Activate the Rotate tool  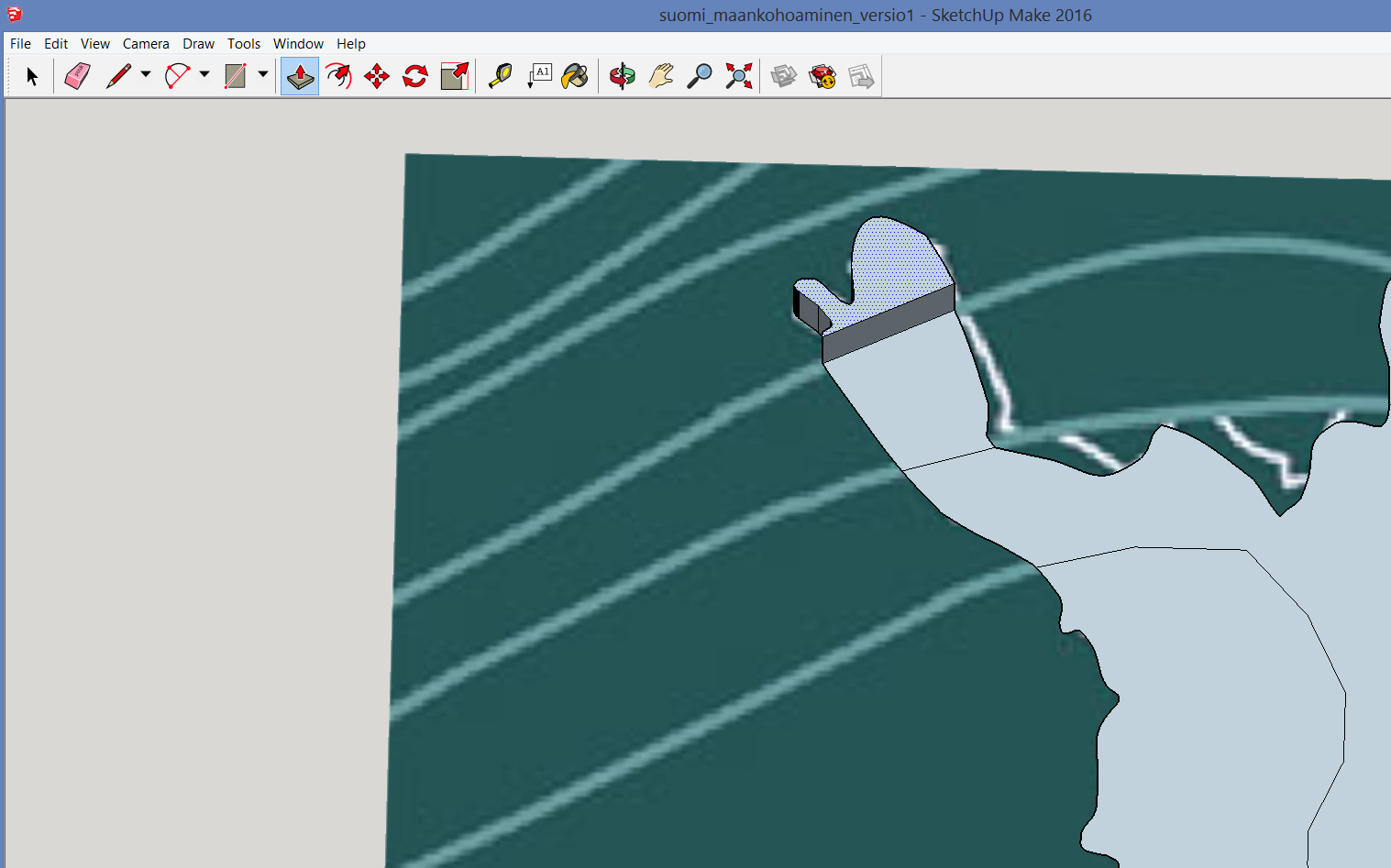tap(415, 76)
